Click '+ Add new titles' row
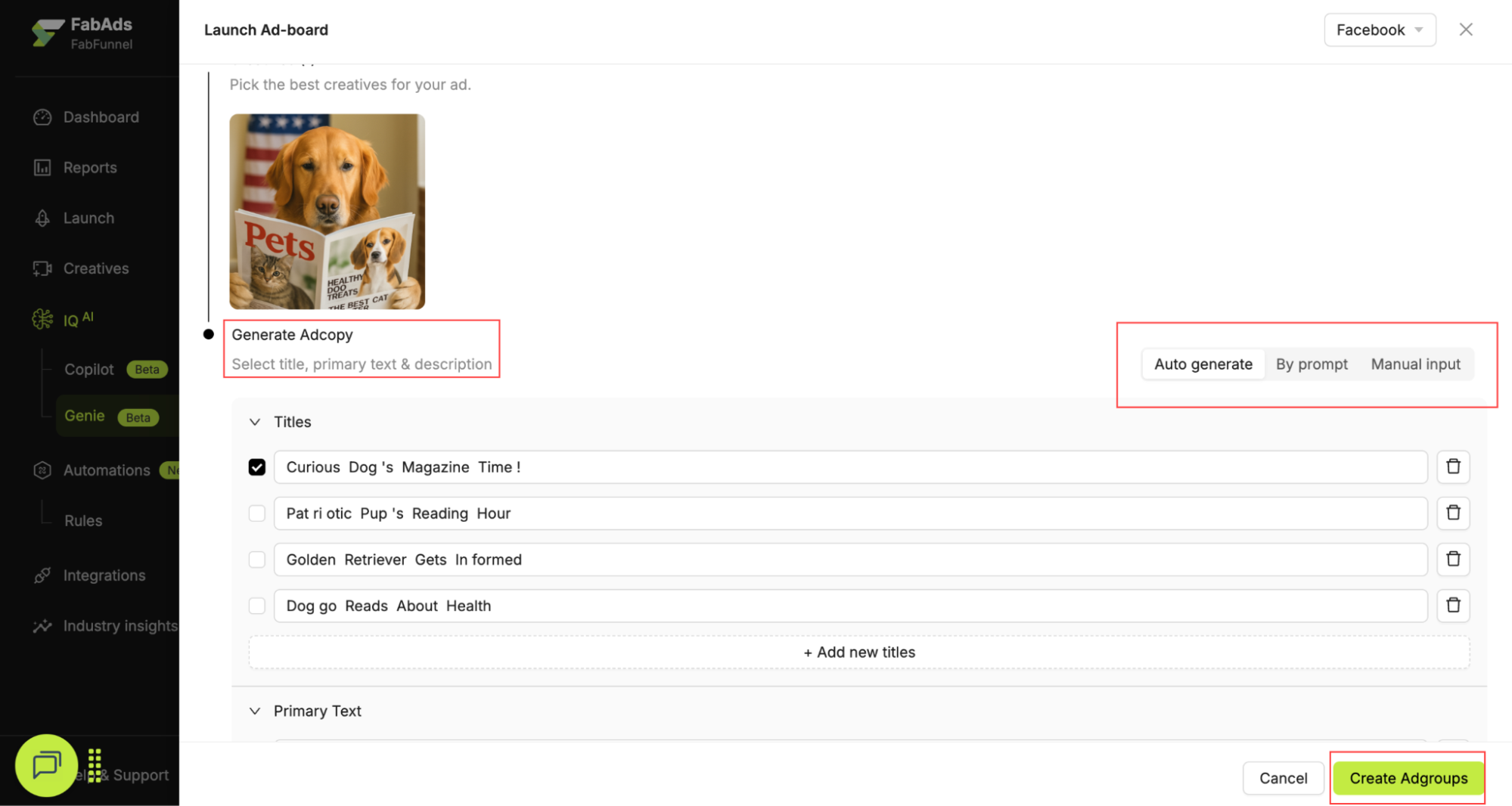The height and width of the screenshot is (806, 1512). [x=858, y=652]
